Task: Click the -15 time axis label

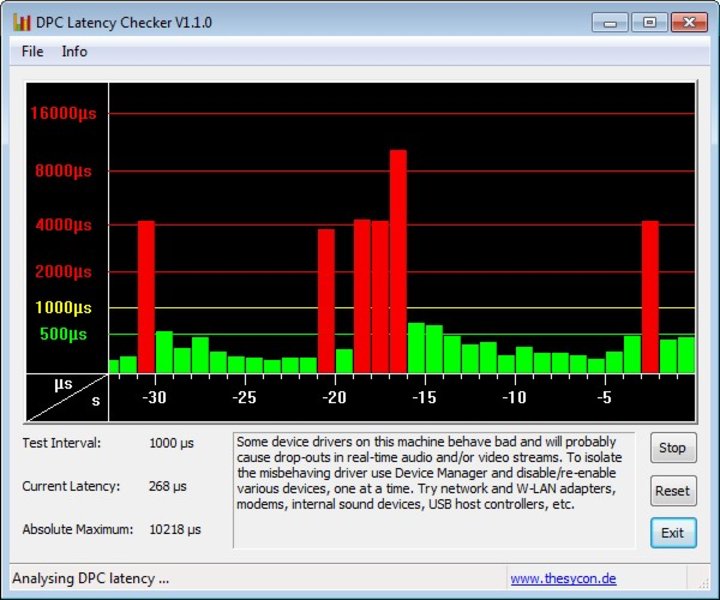Action: pyautogui.click(x=424, y=397)
